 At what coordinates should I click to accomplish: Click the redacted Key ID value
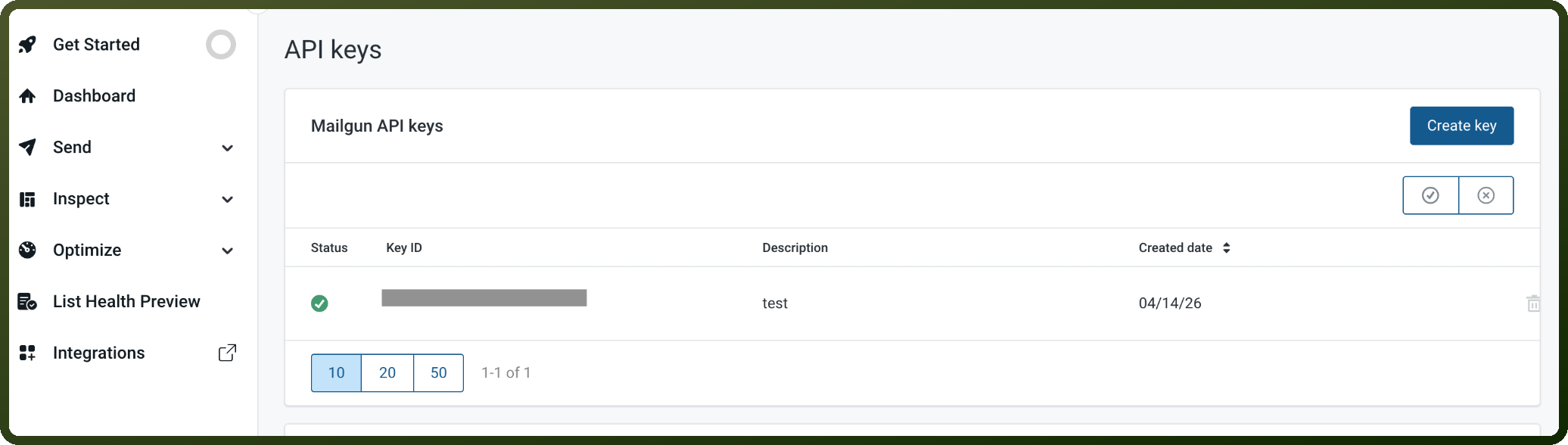(x=484, y=298)
